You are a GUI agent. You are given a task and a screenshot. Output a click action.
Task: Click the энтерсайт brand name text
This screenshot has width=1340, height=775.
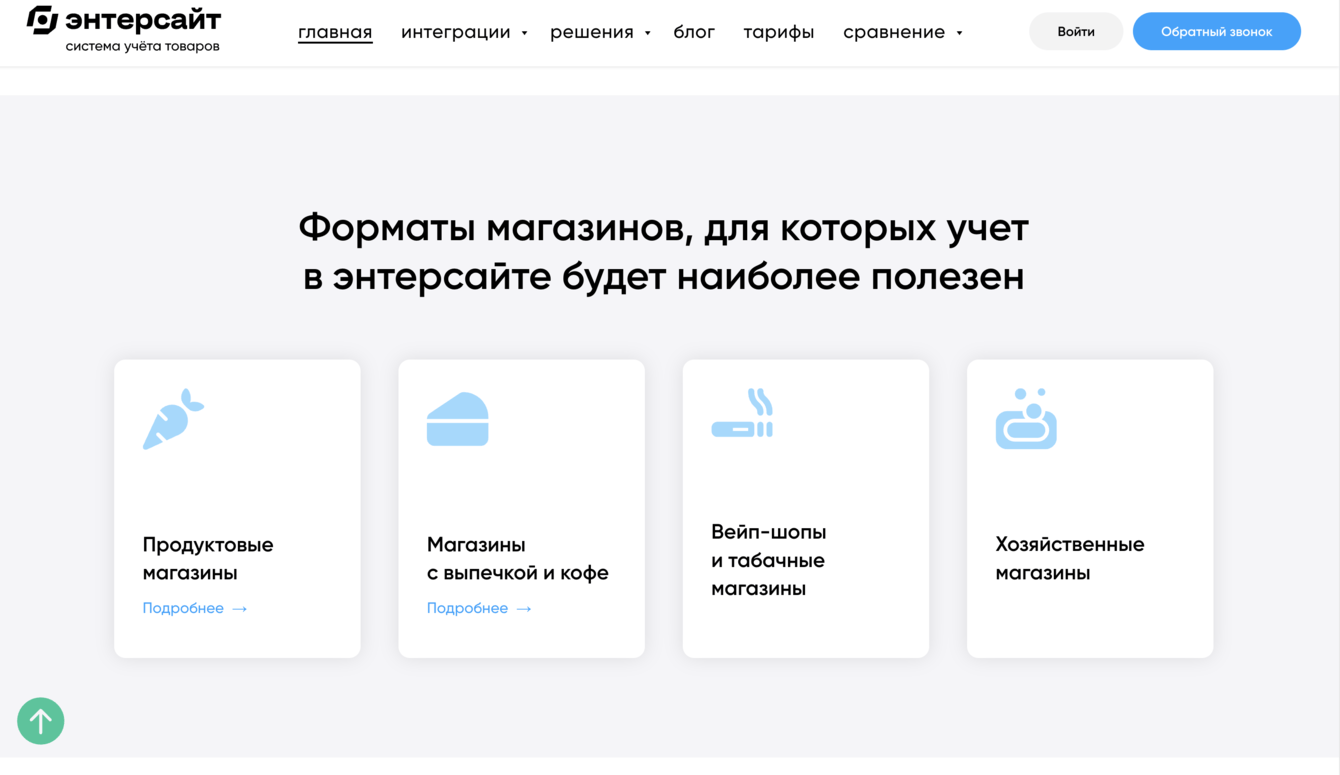[x=143, y=20]
